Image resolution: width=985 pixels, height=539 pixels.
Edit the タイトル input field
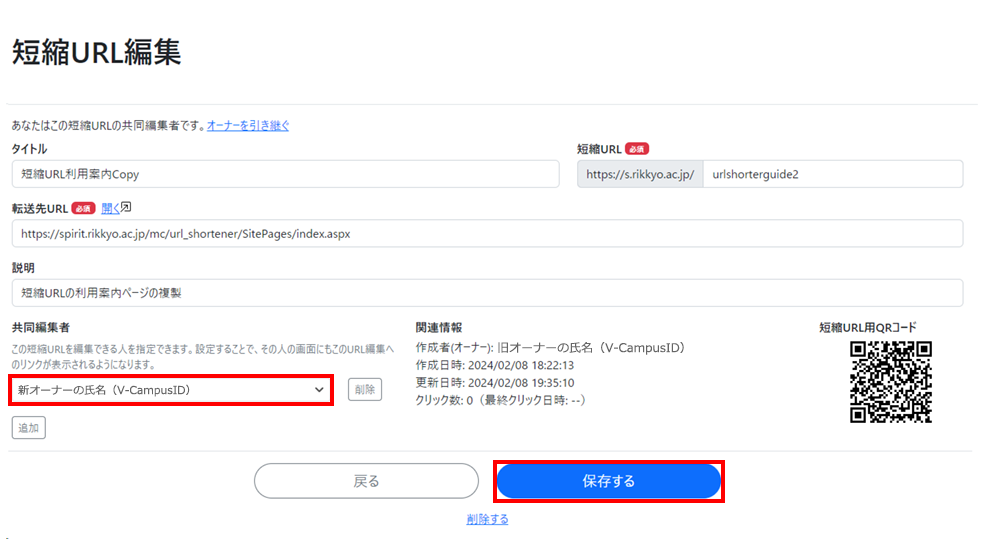285,174
